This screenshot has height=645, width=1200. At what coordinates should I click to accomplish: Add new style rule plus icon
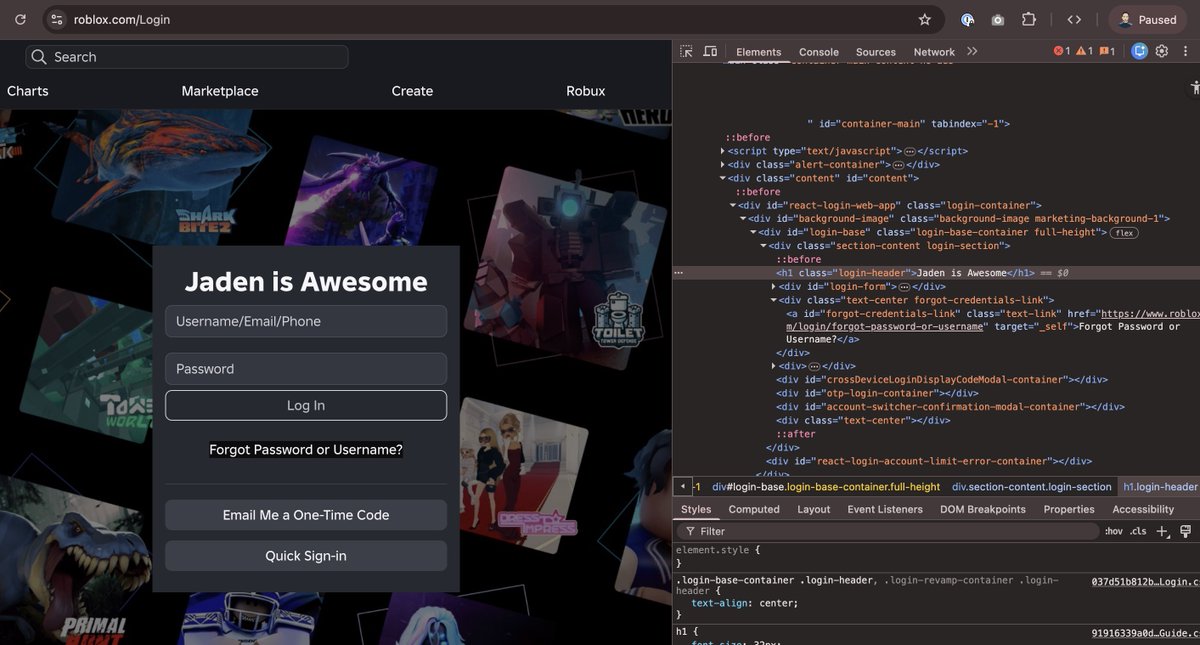[1162, 531]
